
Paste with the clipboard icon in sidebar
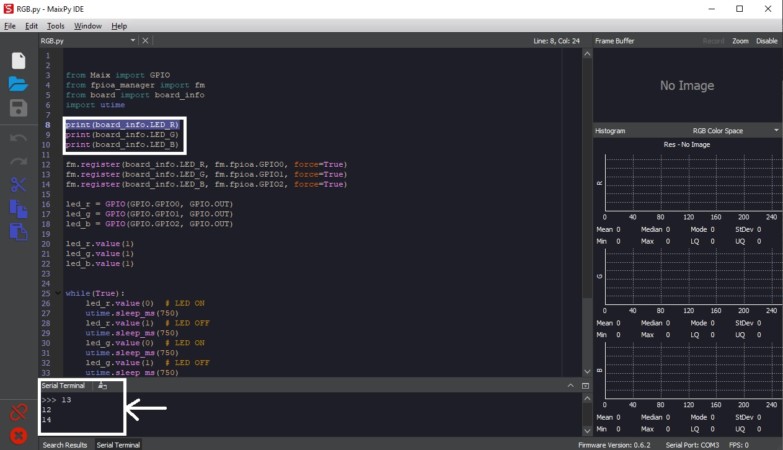click(18, 232)
